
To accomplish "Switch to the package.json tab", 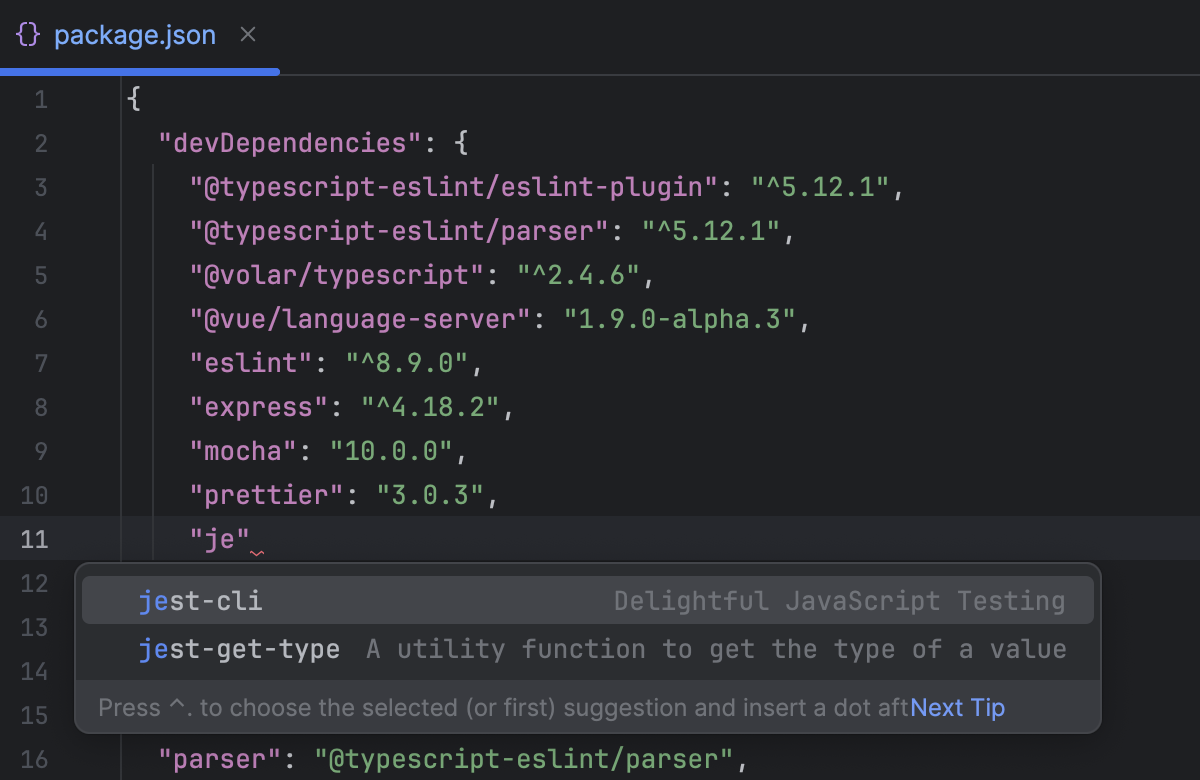I will point(135,34).
